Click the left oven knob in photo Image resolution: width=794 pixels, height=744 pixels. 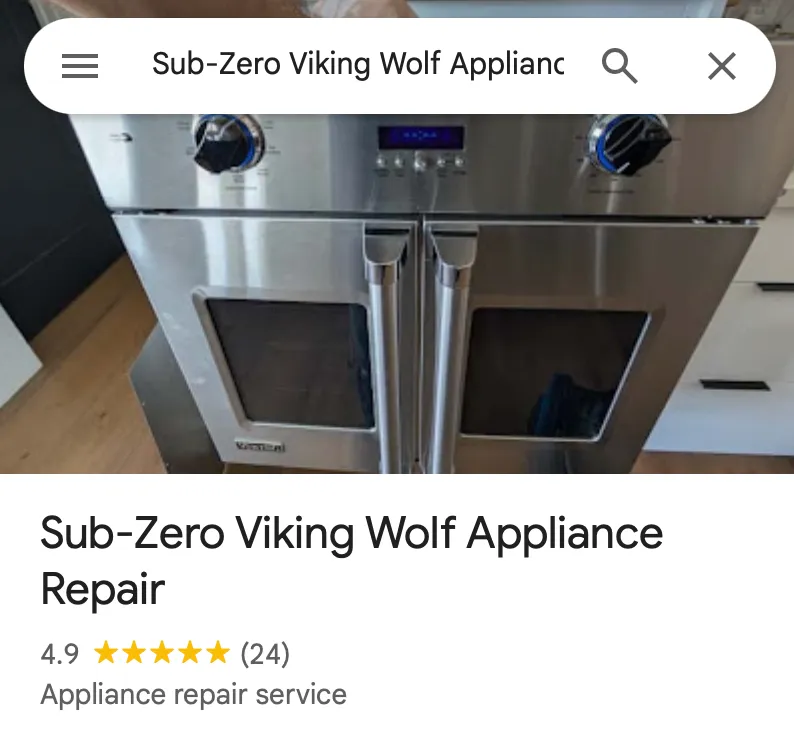point(228,143)
